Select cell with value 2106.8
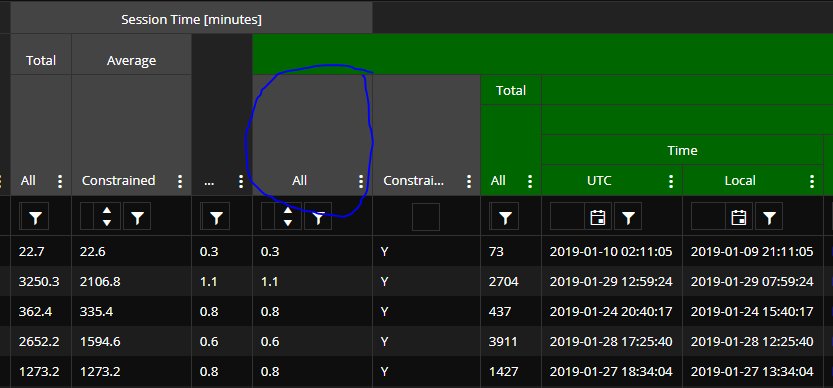The width and height of the screenshot is (833, 388). click(x=131, y=281)
